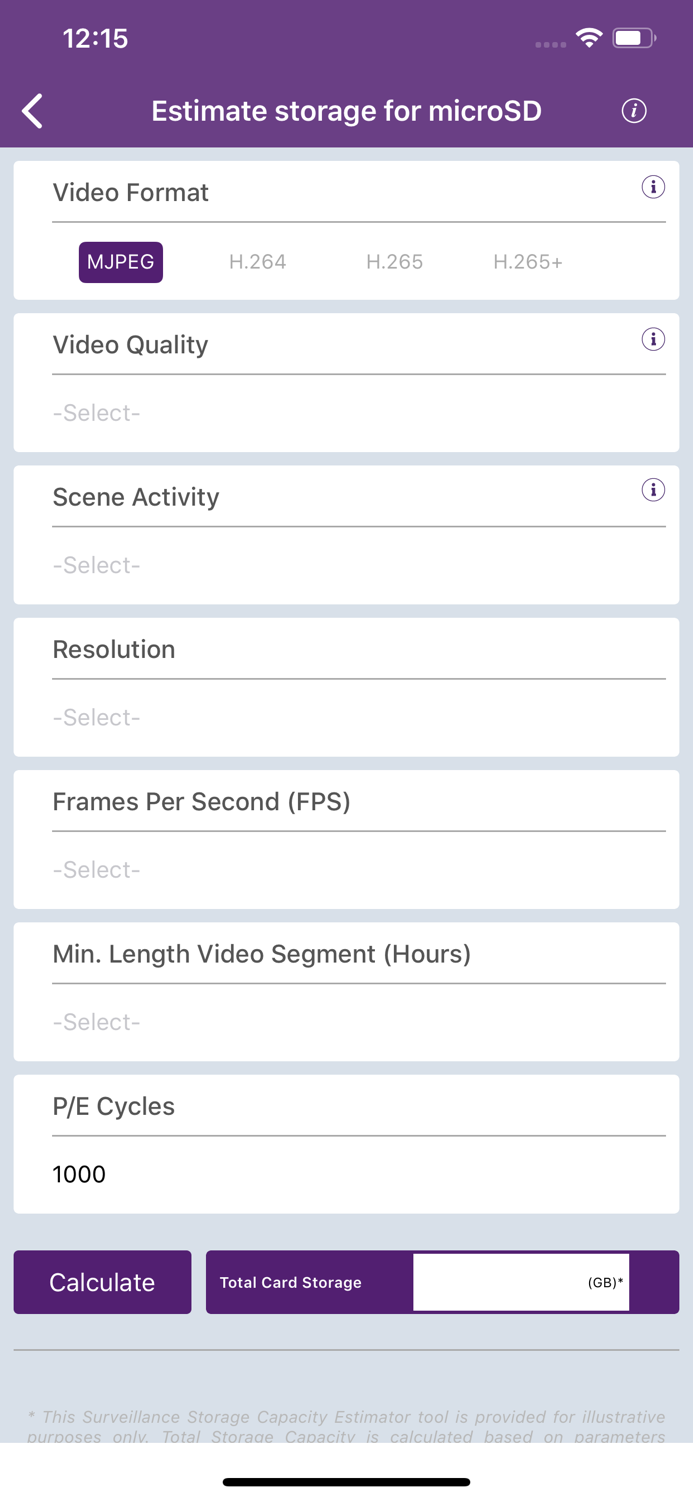Select the H.265 video format

394,262
